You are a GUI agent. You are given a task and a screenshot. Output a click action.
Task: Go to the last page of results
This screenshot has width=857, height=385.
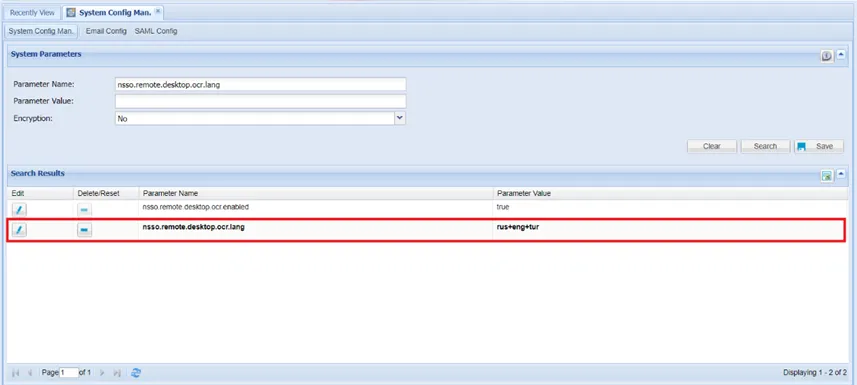116,372
